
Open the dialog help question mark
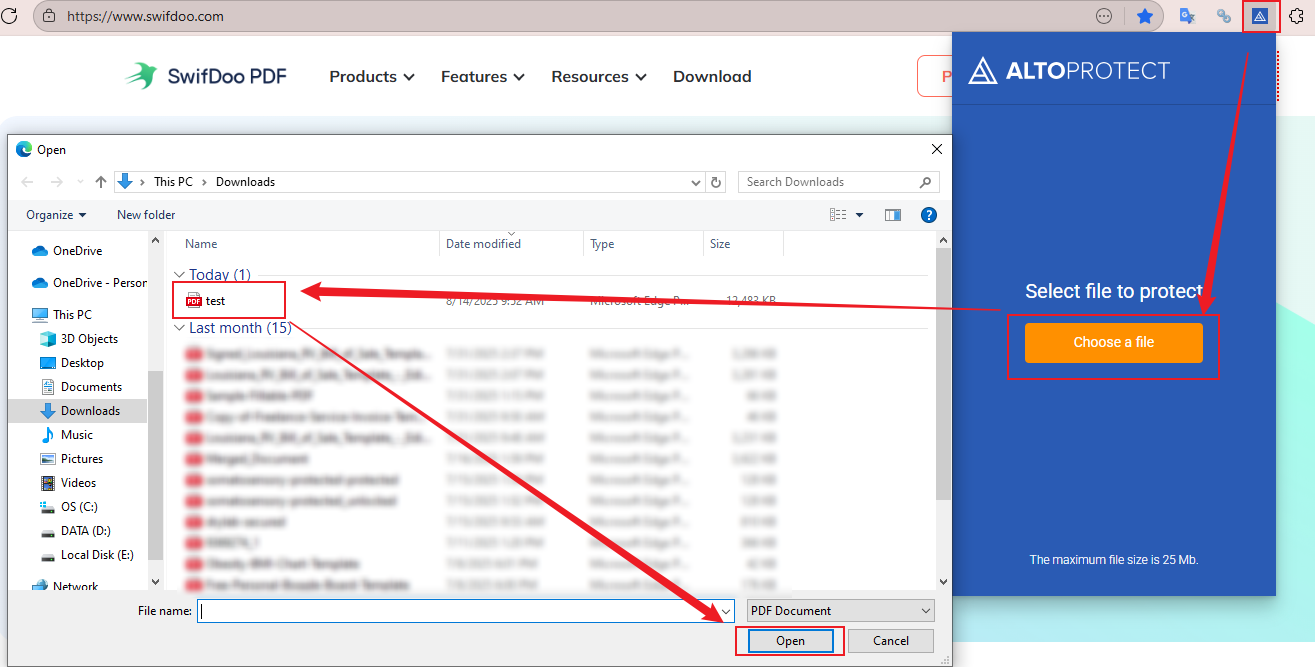(928, 215)
